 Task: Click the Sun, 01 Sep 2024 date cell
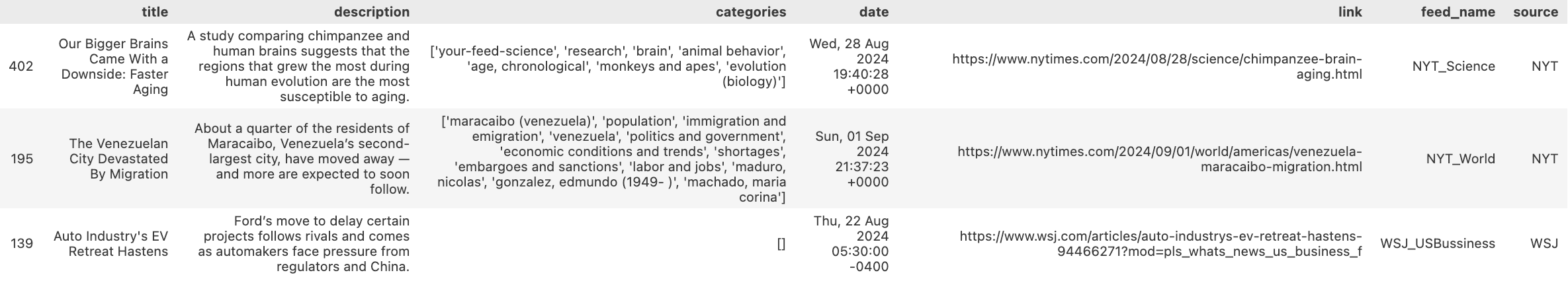click(851, 159)
